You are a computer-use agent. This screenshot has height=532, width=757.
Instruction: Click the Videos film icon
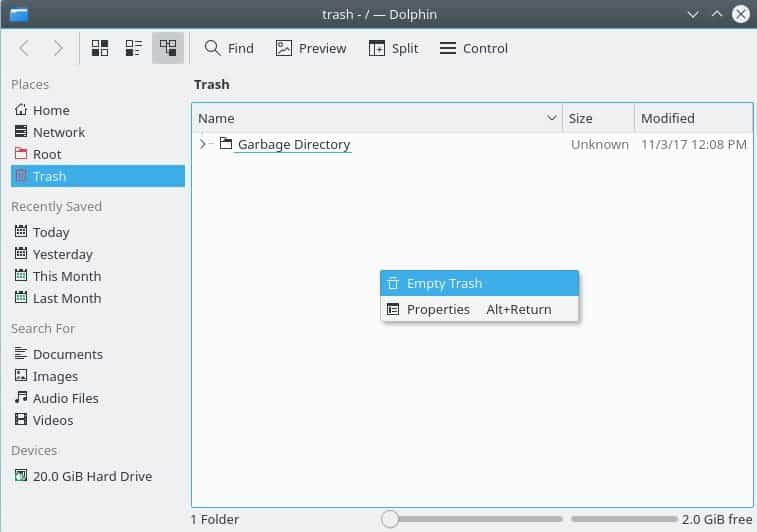click(x=21, y=419)
